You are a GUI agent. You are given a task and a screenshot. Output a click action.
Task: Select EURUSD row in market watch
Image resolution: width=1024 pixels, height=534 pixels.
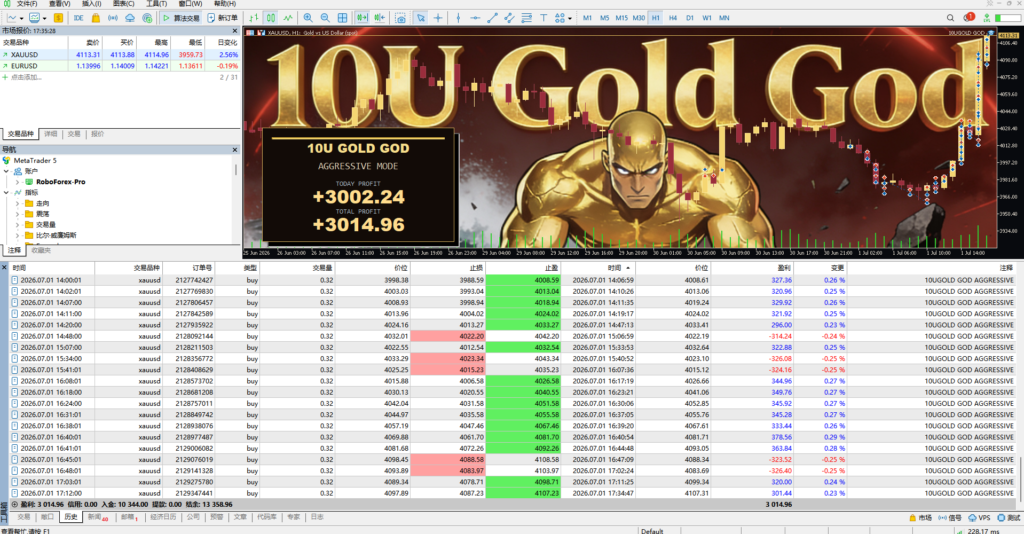[120, 66]
